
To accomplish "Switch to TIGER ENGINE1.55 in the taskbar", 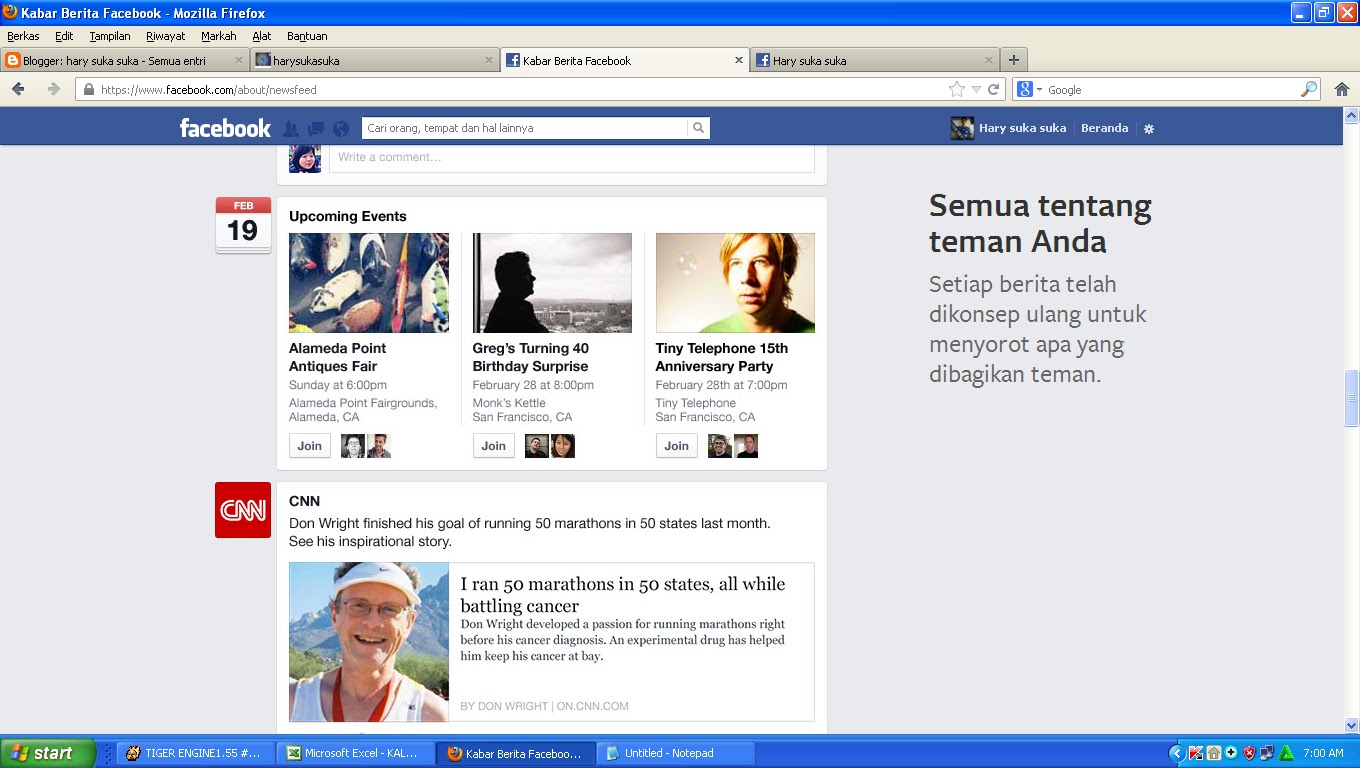I will click(x=196, y=753).
